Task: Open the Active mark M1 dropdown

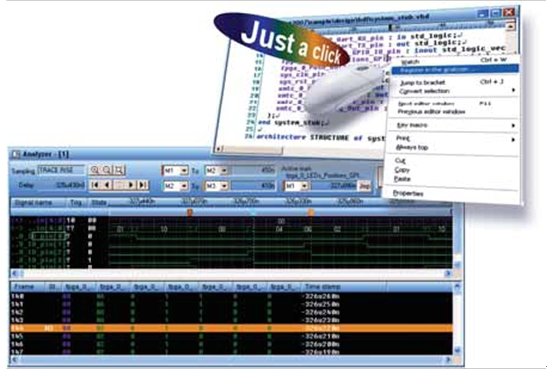Action: click(304, 186)
